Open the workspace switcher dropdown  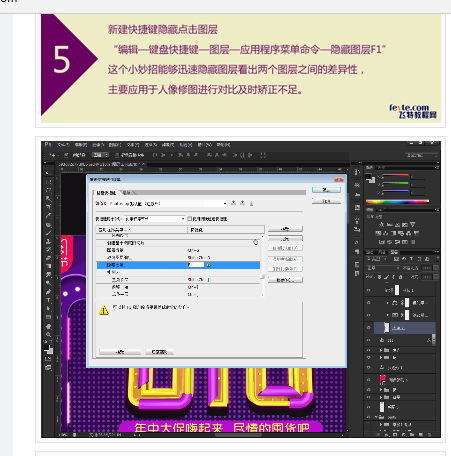421,155
